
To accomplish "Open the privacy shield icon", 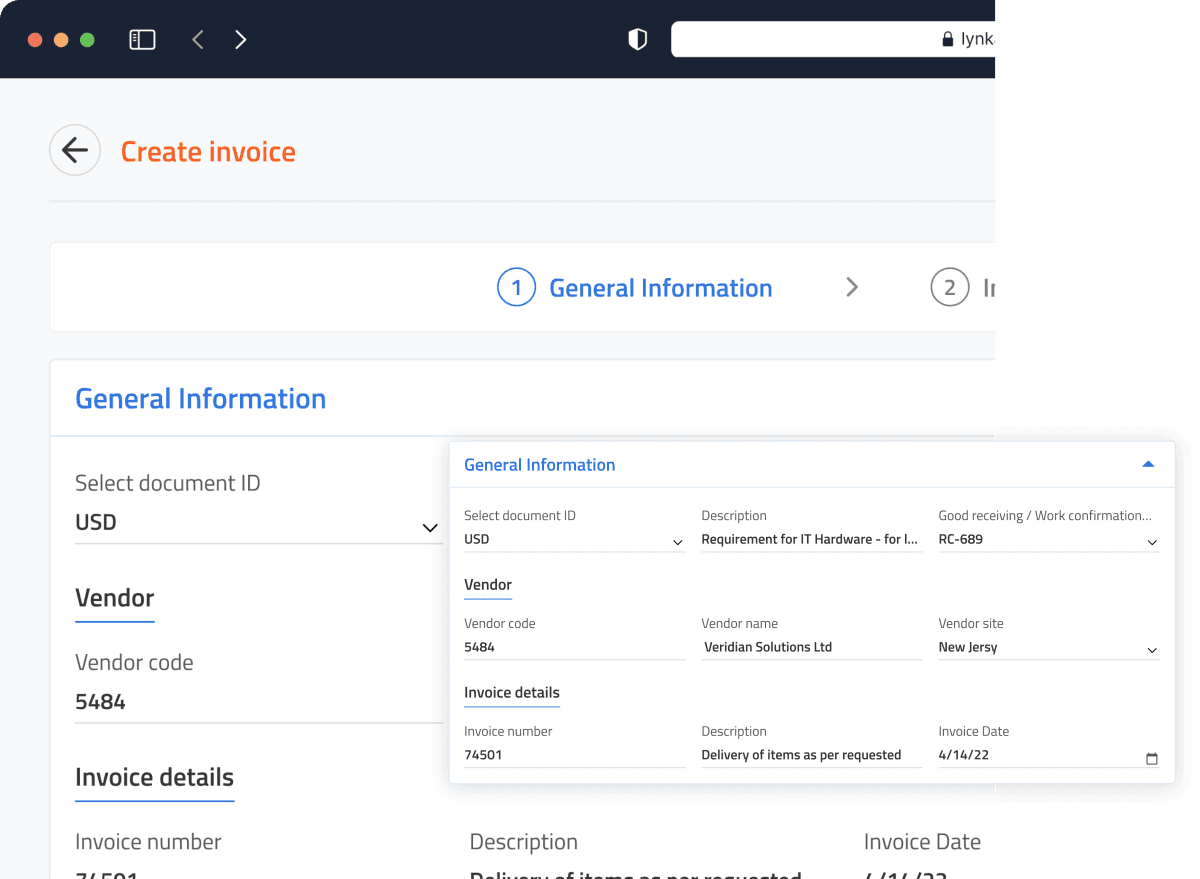I will [x=637, y=40].
